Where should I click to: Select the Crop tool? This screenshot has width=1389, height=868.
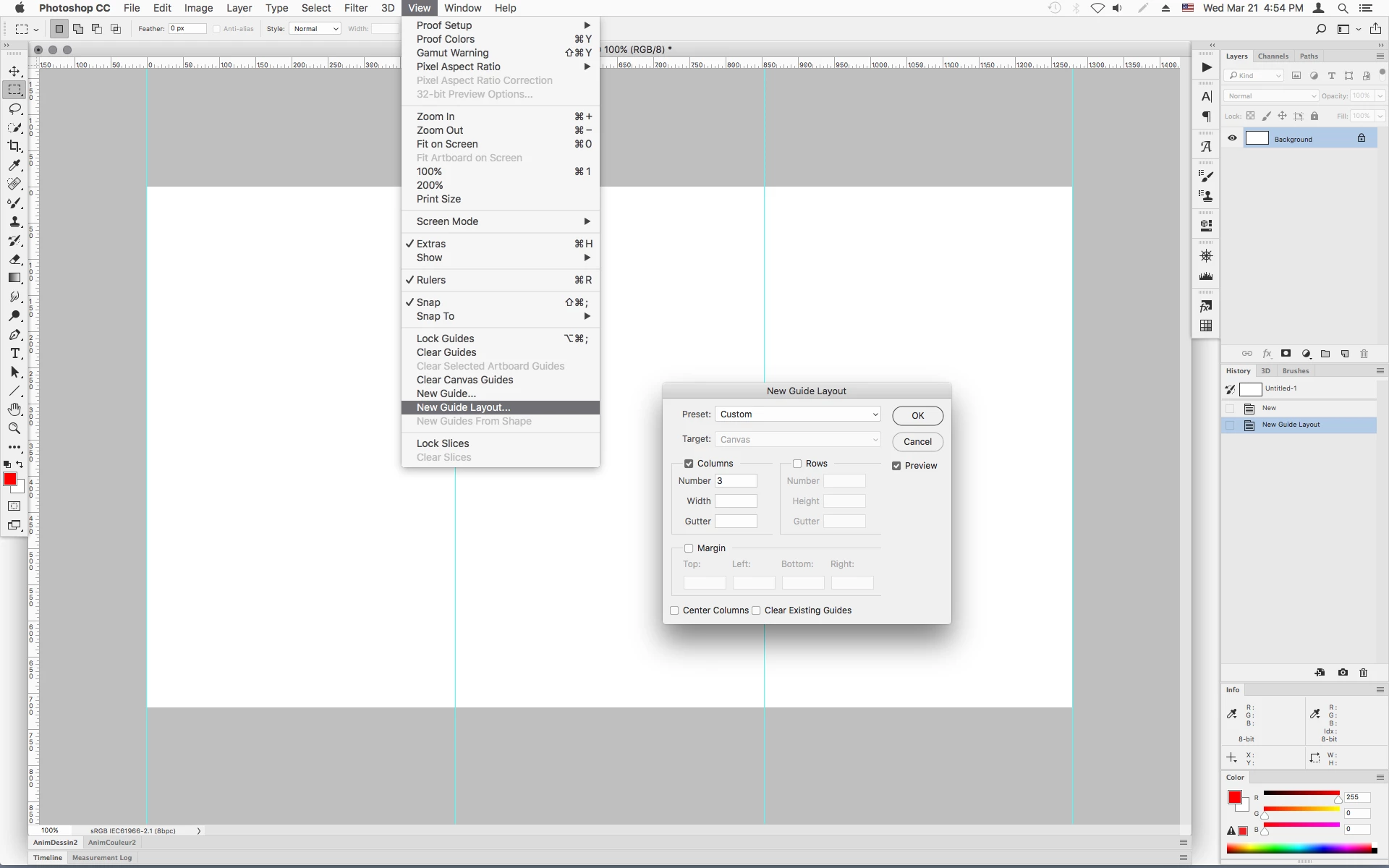click(x=14, y=146)
